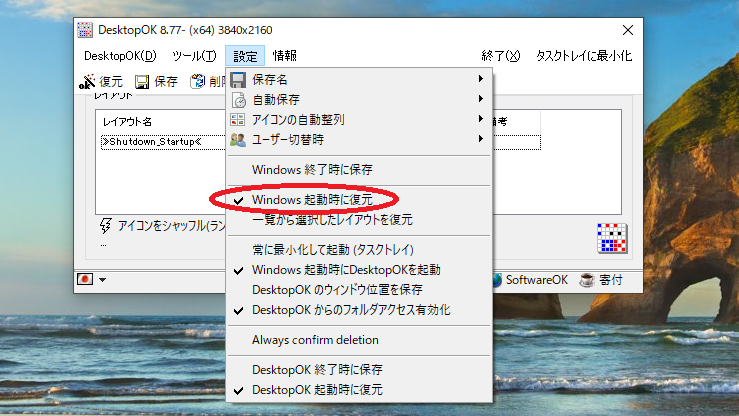Toggle 一覧から選択したレイアウトを復元 option
Screen dimensions: 739x416
coord(359,220)
